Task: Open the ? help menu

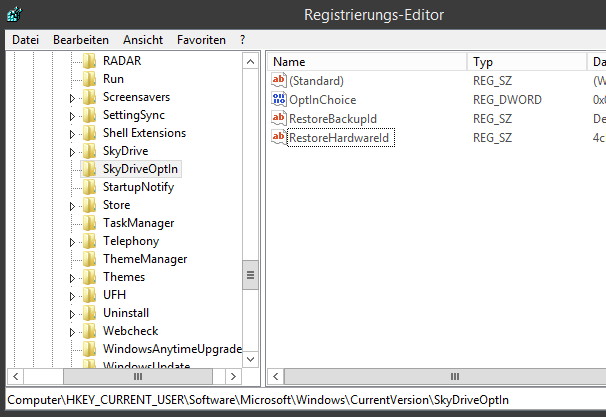Action: point(242,40)
